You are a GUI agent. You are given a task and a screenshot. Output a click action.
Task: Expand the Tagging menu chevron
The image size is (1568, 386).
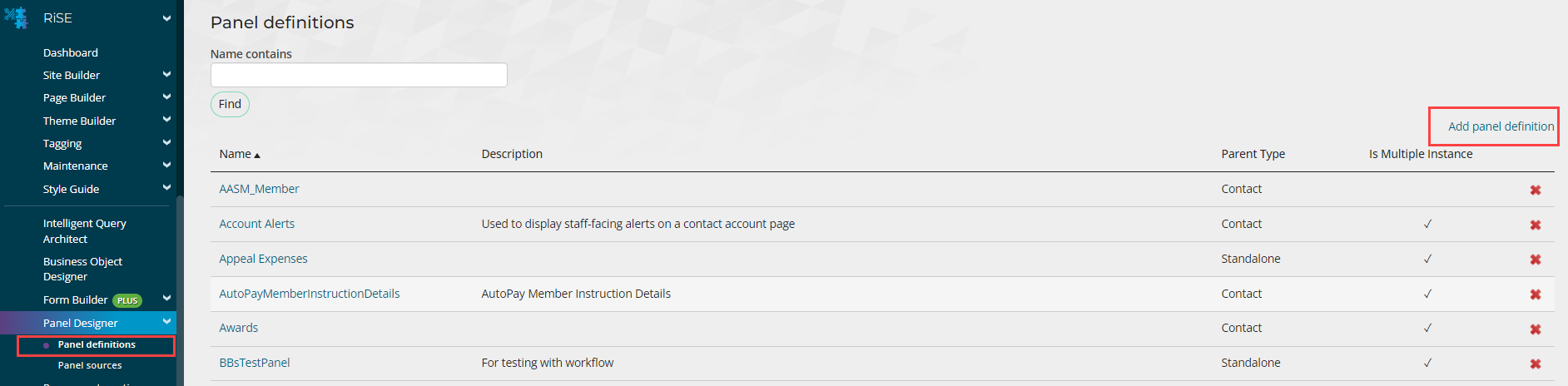166,143
